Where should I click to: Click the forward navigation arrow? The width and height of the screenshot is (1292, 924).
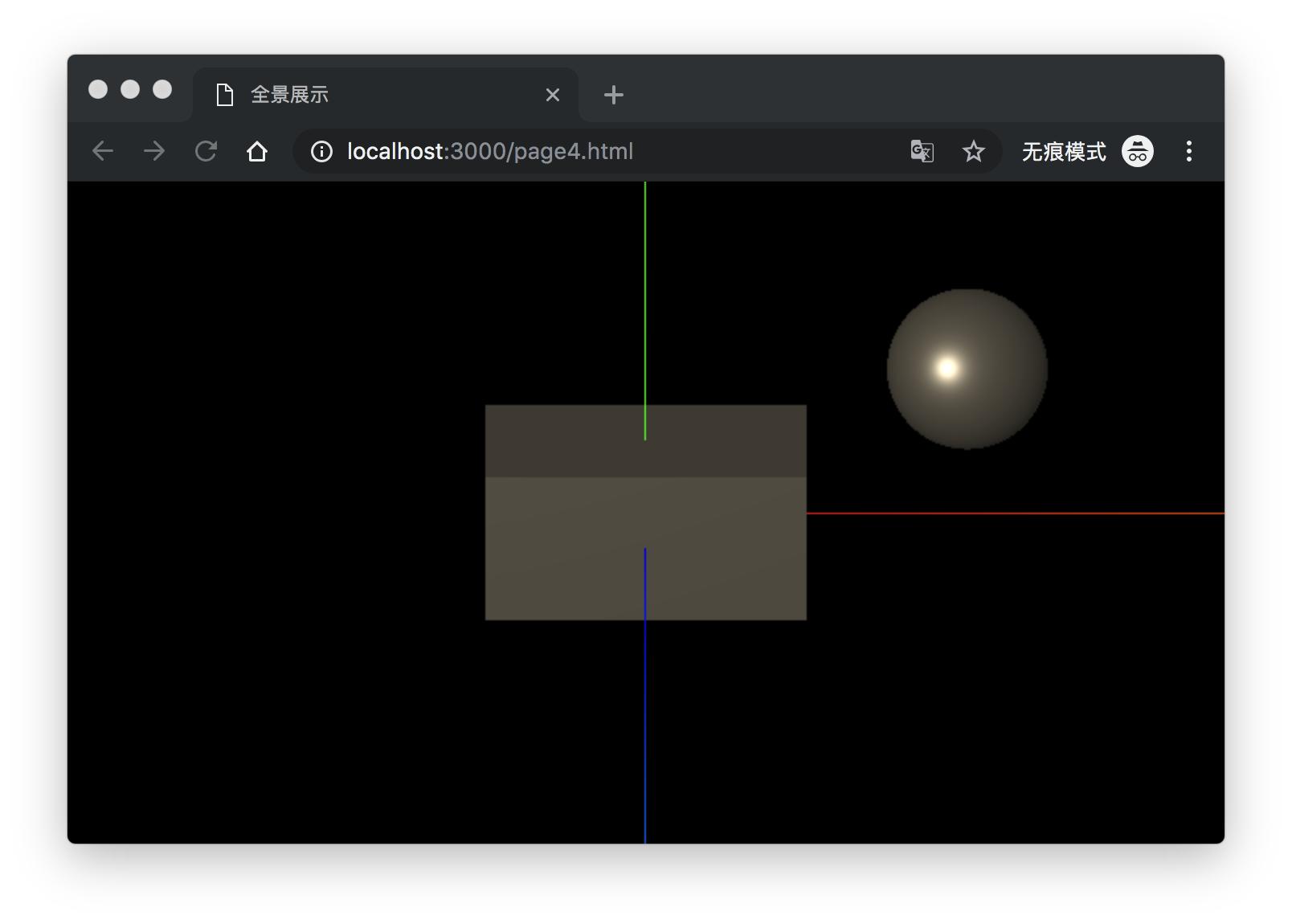click(154, 151)
